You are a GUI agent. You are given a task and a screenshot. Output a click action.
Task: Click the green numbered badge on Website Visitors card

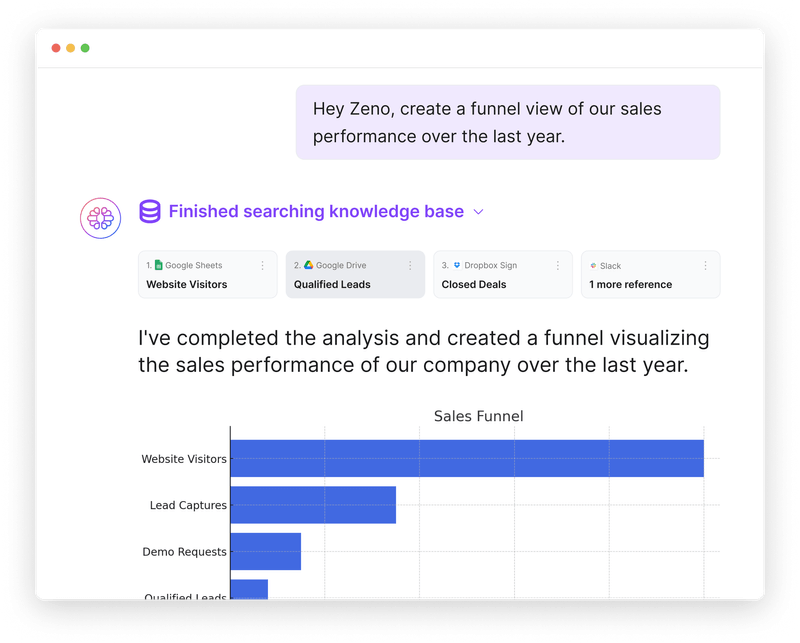click(x=147, y=264)
